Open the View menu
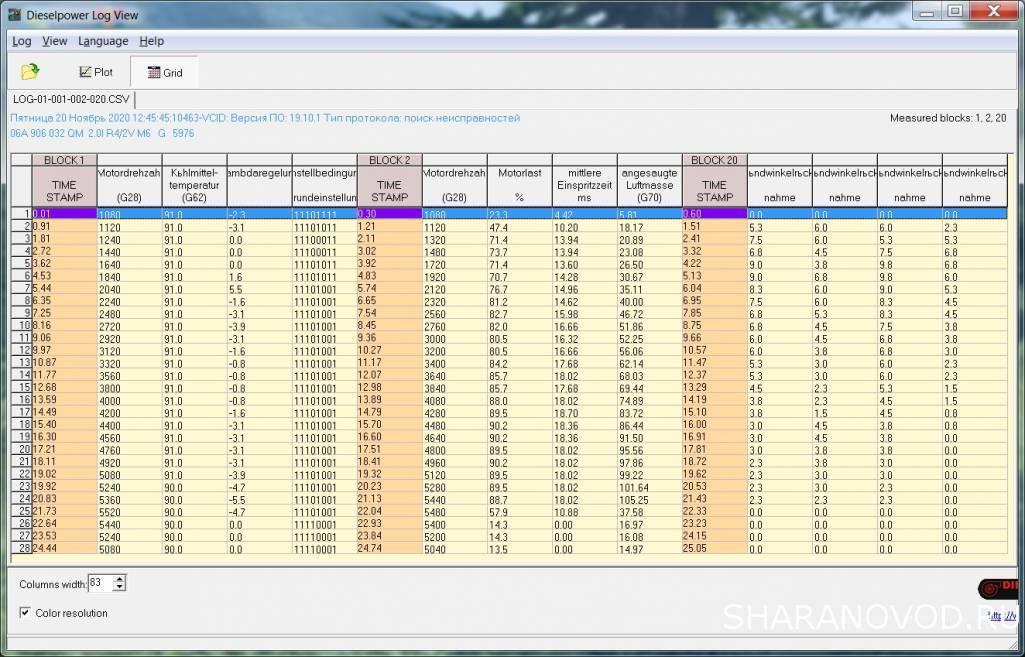This screenshot has height=657, width=1025. pos(55,41)
